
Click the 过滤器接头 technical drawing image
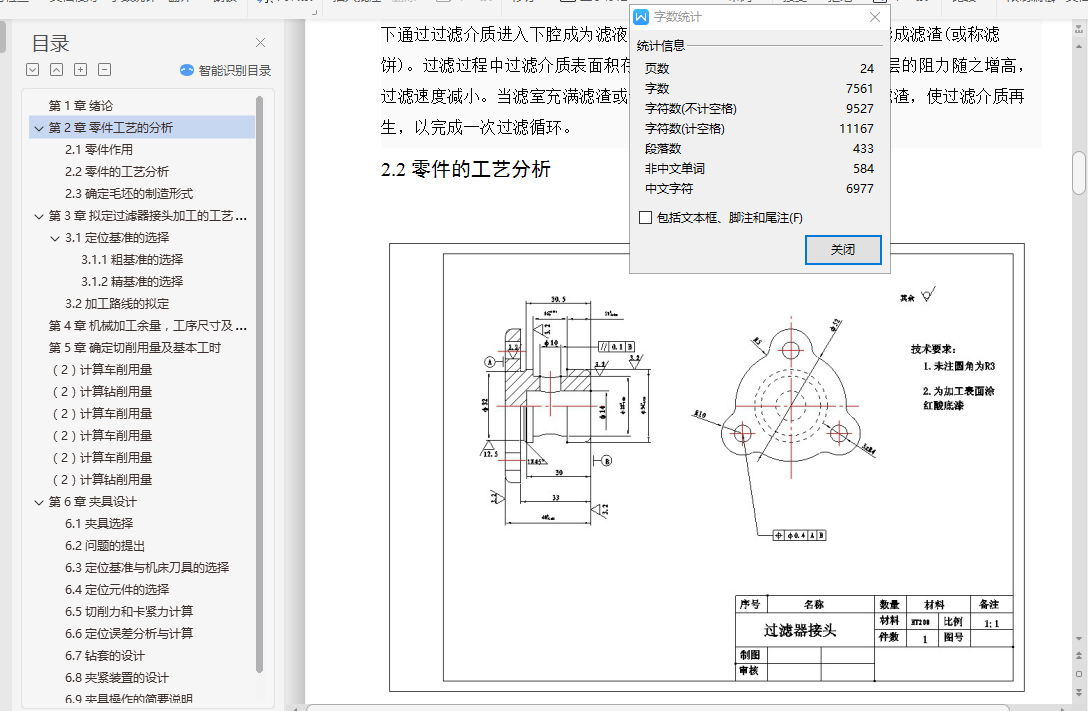click(706, 468)
